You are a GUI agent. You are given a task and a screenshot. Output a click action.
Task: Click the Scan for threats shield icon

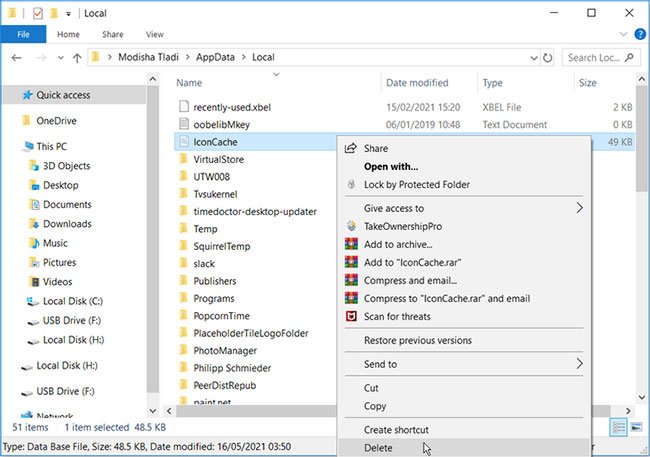(351, 316)
